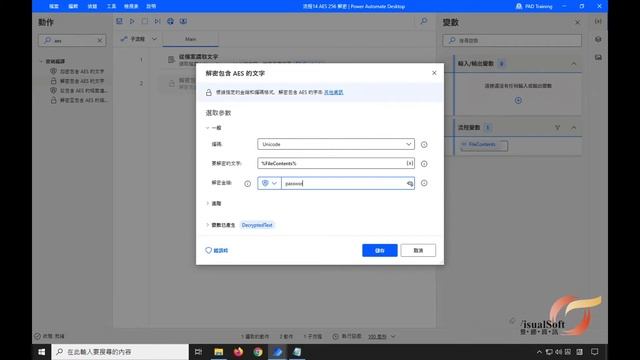Close the decrypt AES text dialog
The image size is (640, 360).
coord(434,73)
